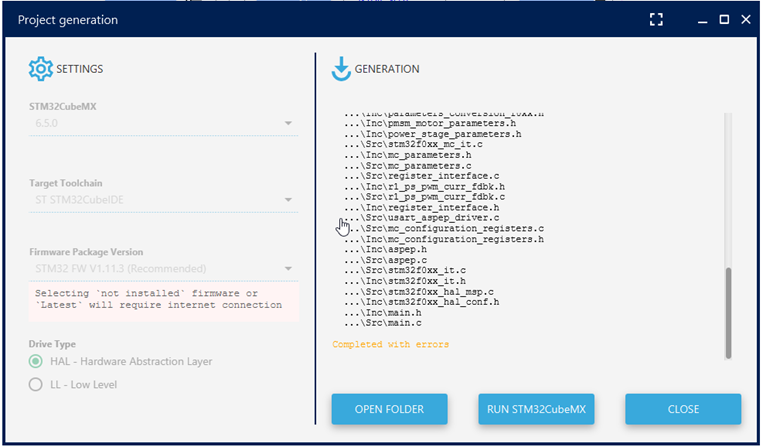
Task: Click the ...\Src\main.c log line
Action: point(383,323)
